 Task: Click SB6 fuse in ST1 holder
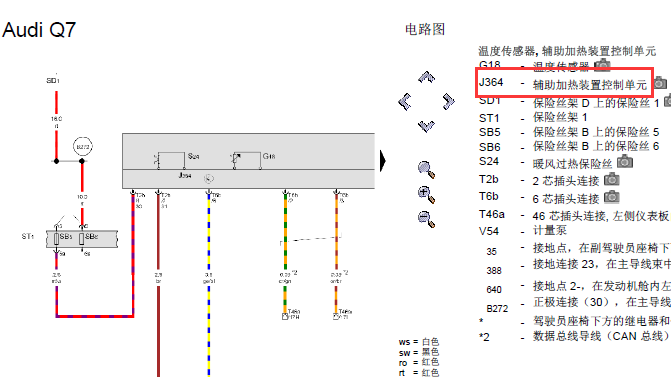(x=82, y=238)
